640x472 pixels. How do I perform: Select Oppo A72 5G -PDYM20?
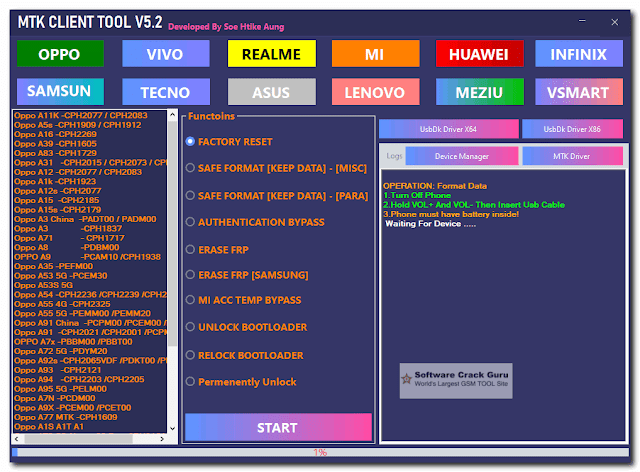point(61,351)
